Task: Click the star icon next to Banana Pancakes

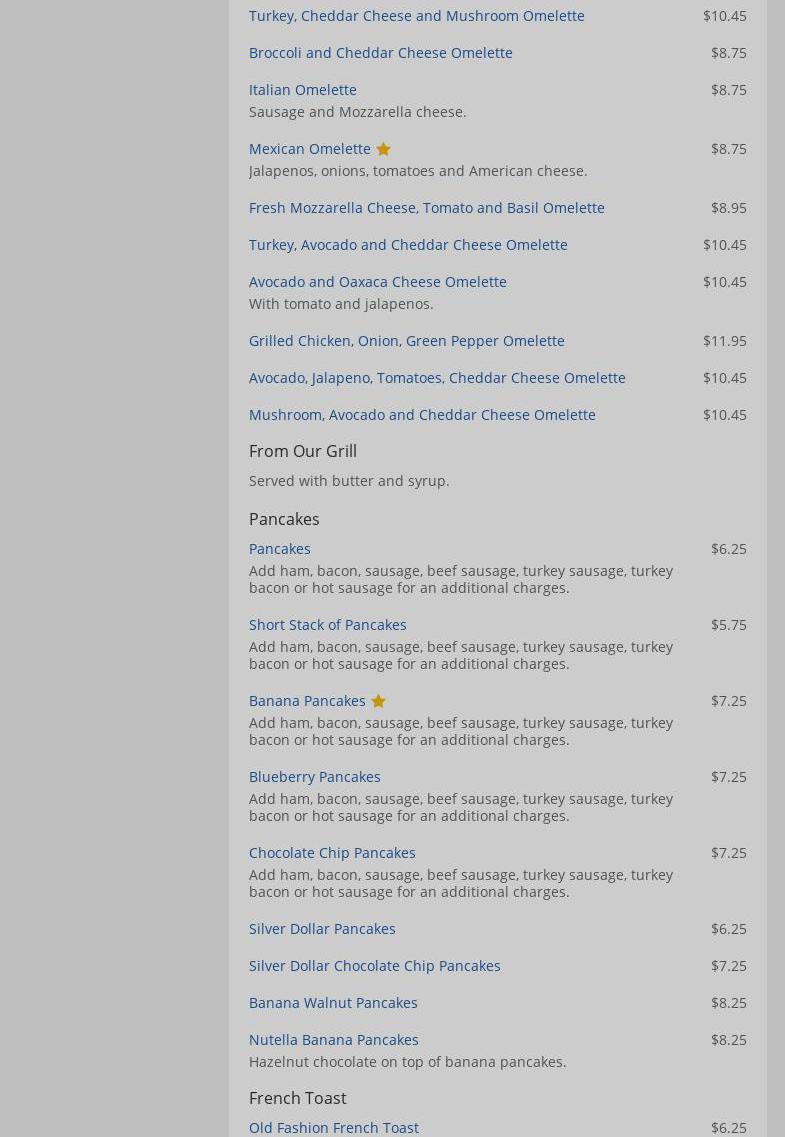Action: (x=378, y=701)
